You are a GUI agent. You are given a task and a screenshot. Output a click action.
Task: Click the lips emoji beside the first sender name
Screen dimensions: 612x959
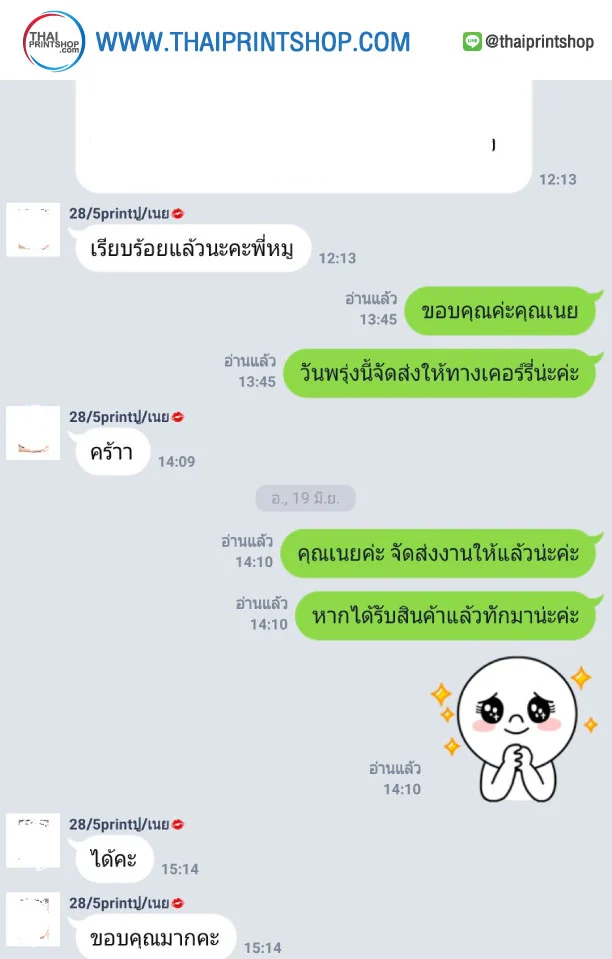click(178, 213)
